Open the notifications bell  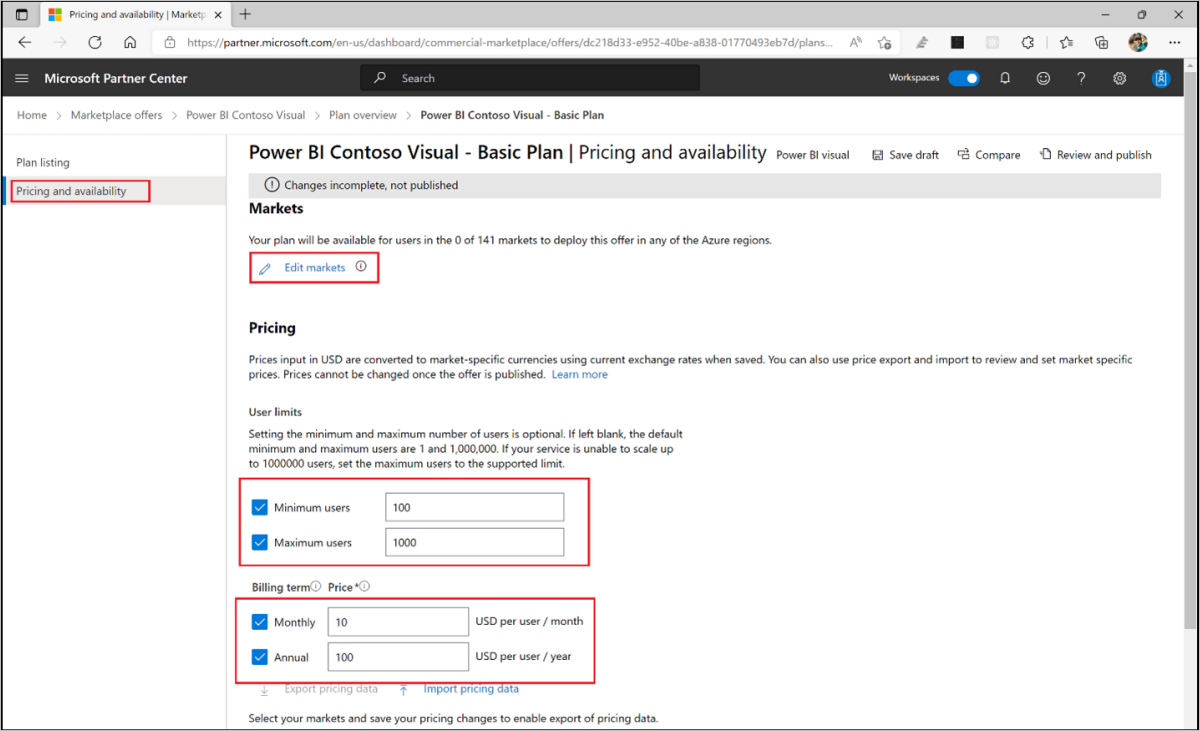click(x=1005, y=78)
